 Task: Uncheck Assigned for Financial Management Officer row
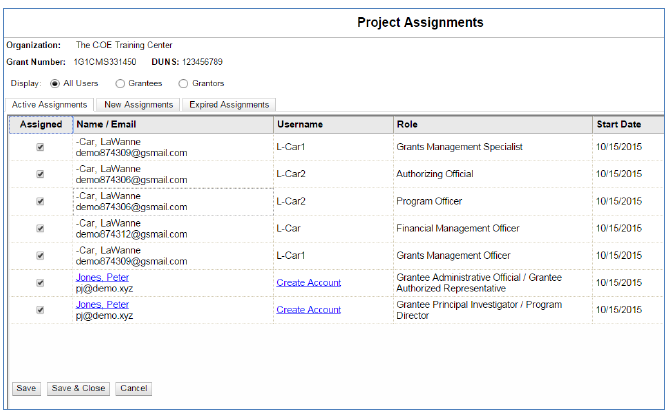[x=40, y=228]
